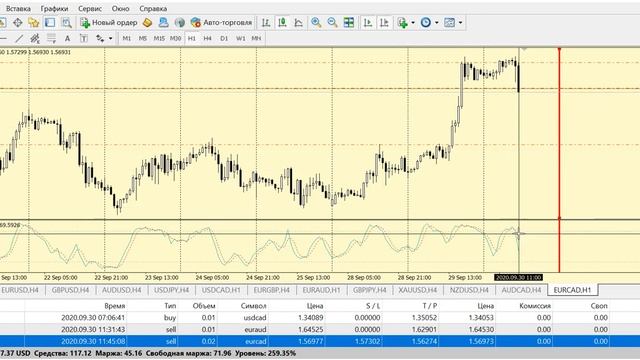
Task: Set timeframe to D1
Action: click(x=224, y=38)
